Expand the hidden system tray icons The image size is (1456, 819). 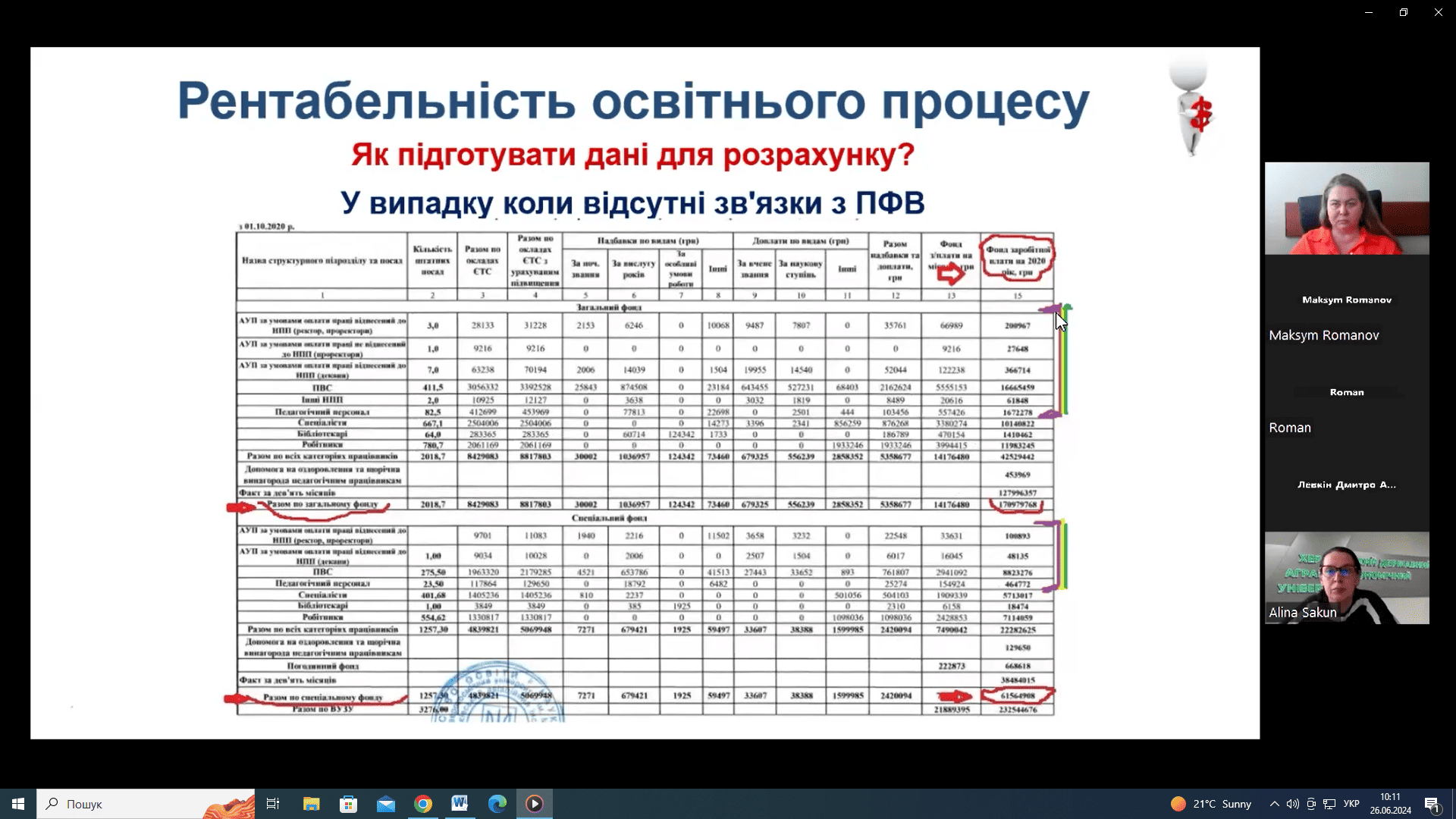coord(1274,804)
